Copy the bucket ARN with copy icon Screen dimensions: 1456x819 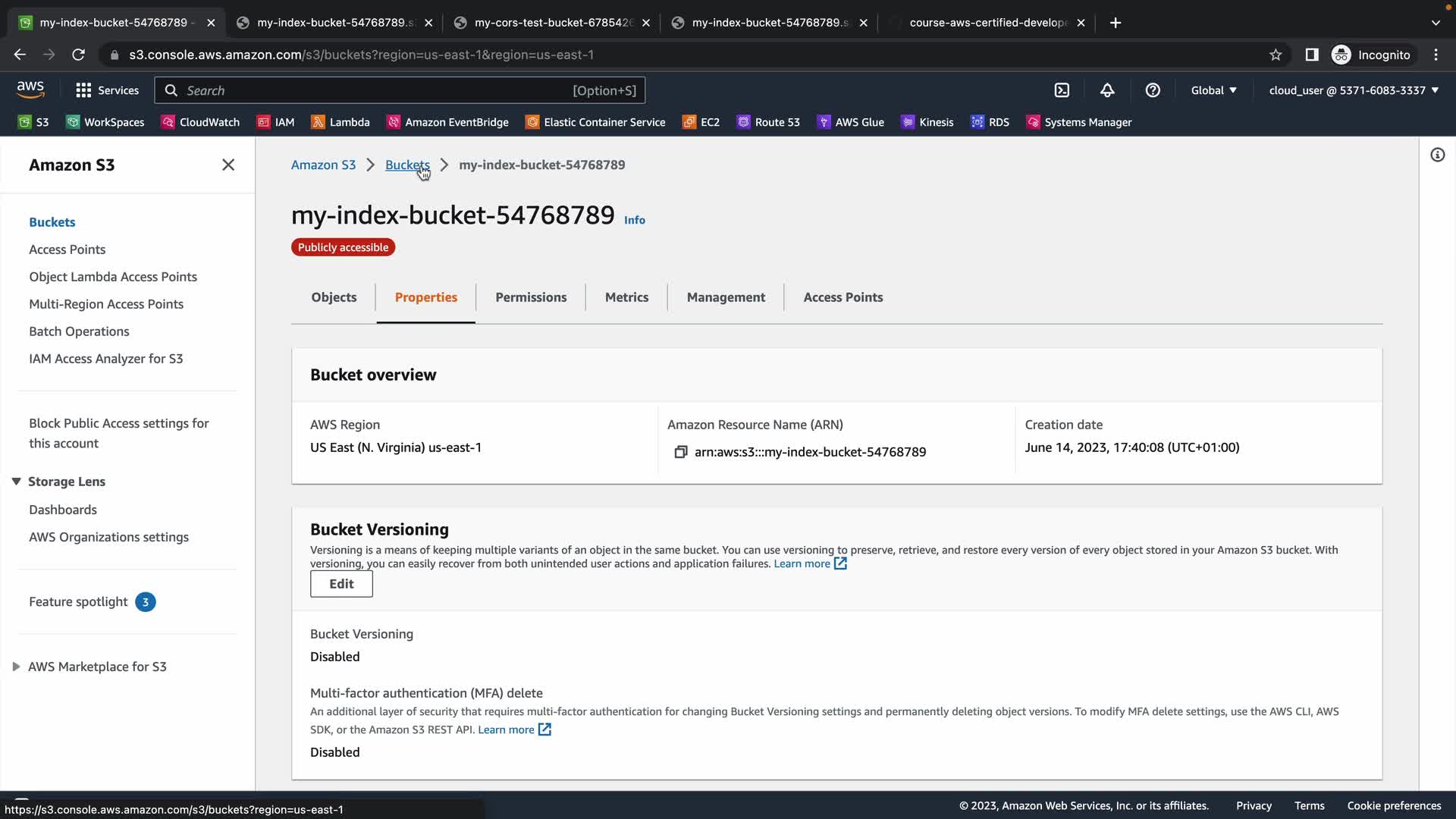click(x=680, y=452)
